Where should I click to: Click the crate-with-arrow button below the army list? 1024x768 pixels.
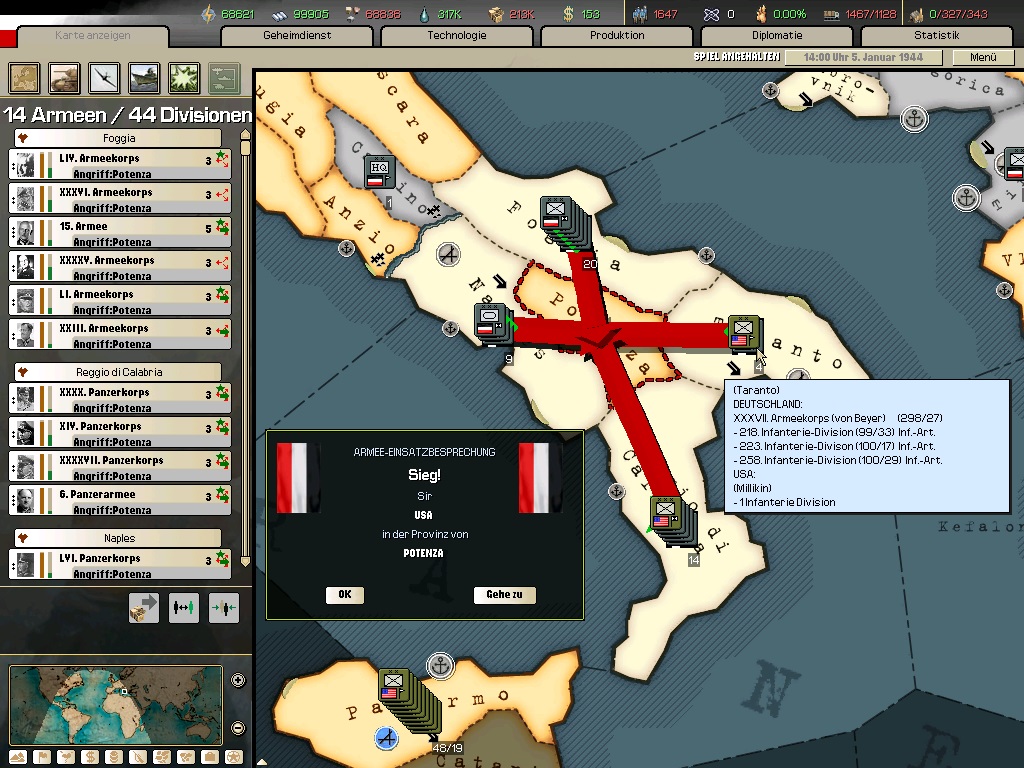click(144, 608)
